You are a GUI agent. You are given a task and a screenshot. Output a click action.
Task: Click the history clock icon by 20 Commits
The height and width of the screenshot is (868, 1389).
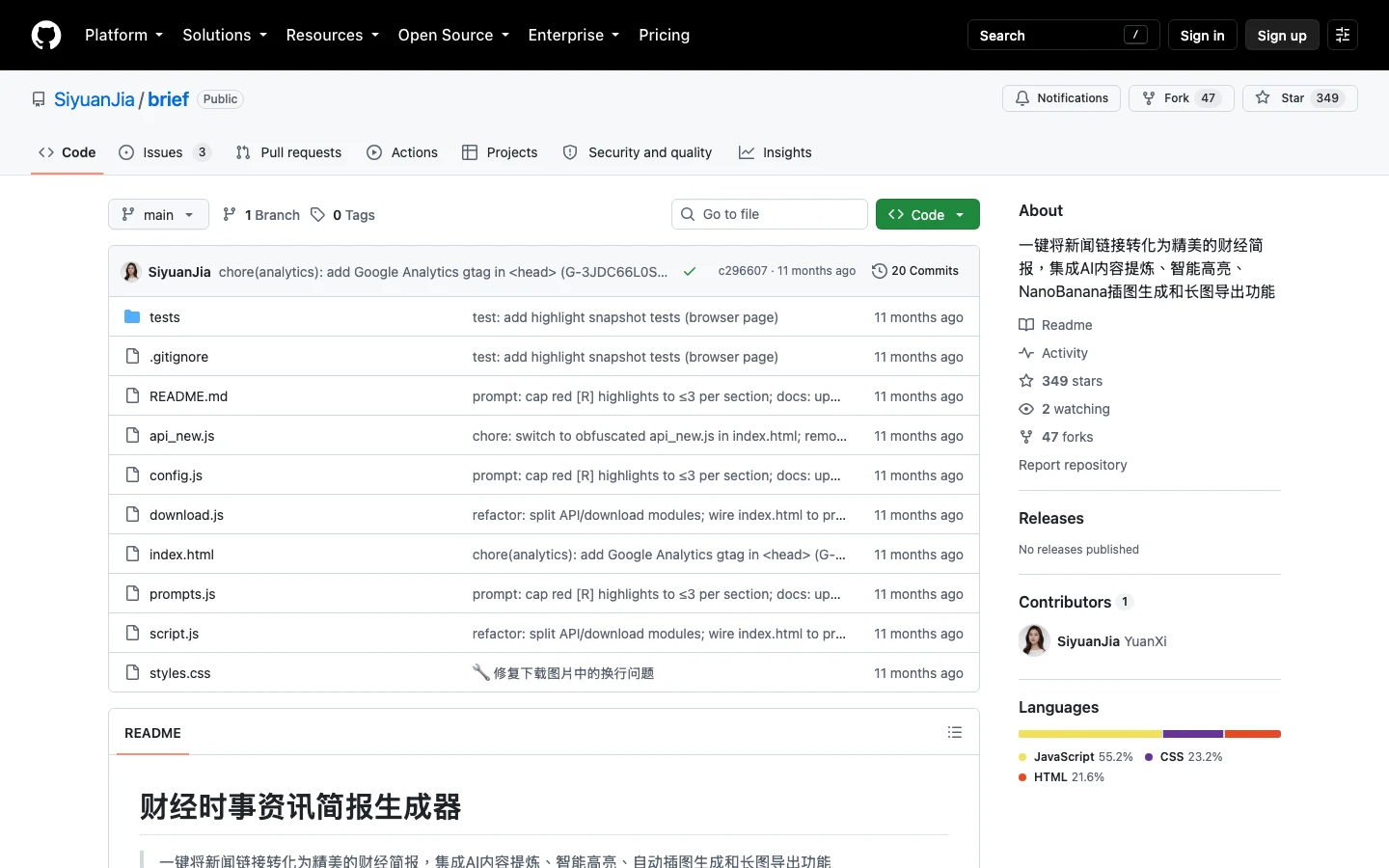pyautogui.click(x=879, y=271)
